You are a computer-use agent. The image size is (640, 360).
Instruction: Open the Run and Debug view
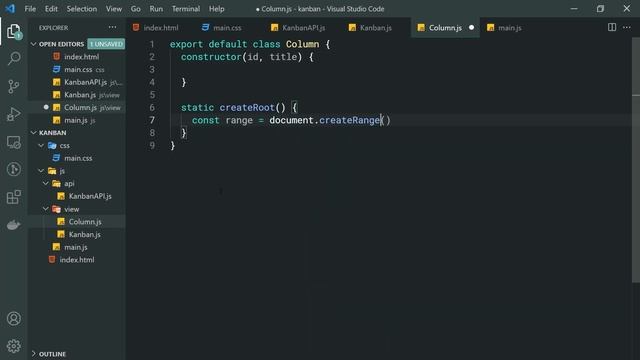13,114
